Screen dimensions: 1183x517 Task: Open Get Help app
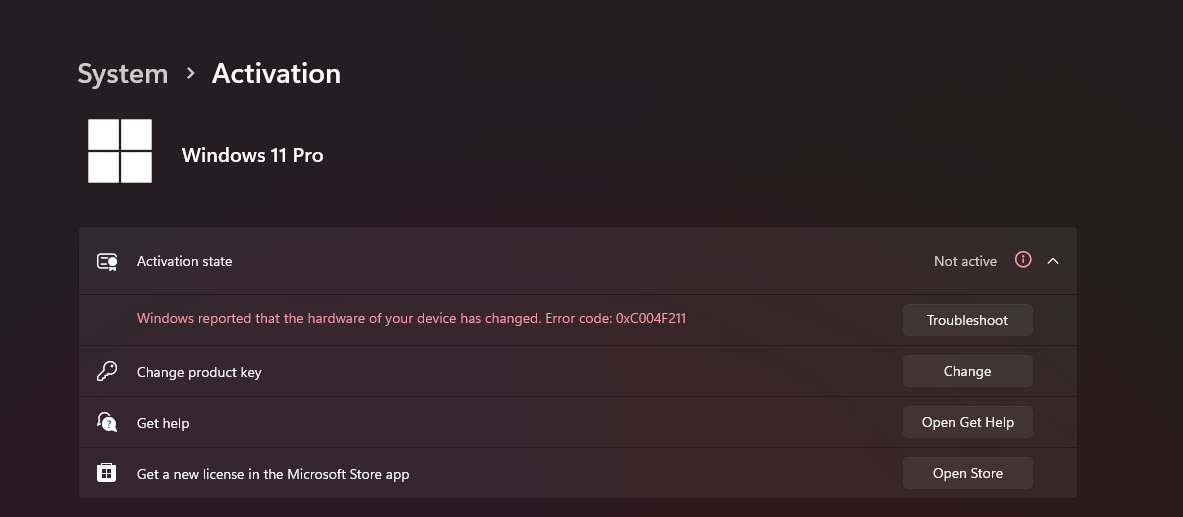(967, 422)
